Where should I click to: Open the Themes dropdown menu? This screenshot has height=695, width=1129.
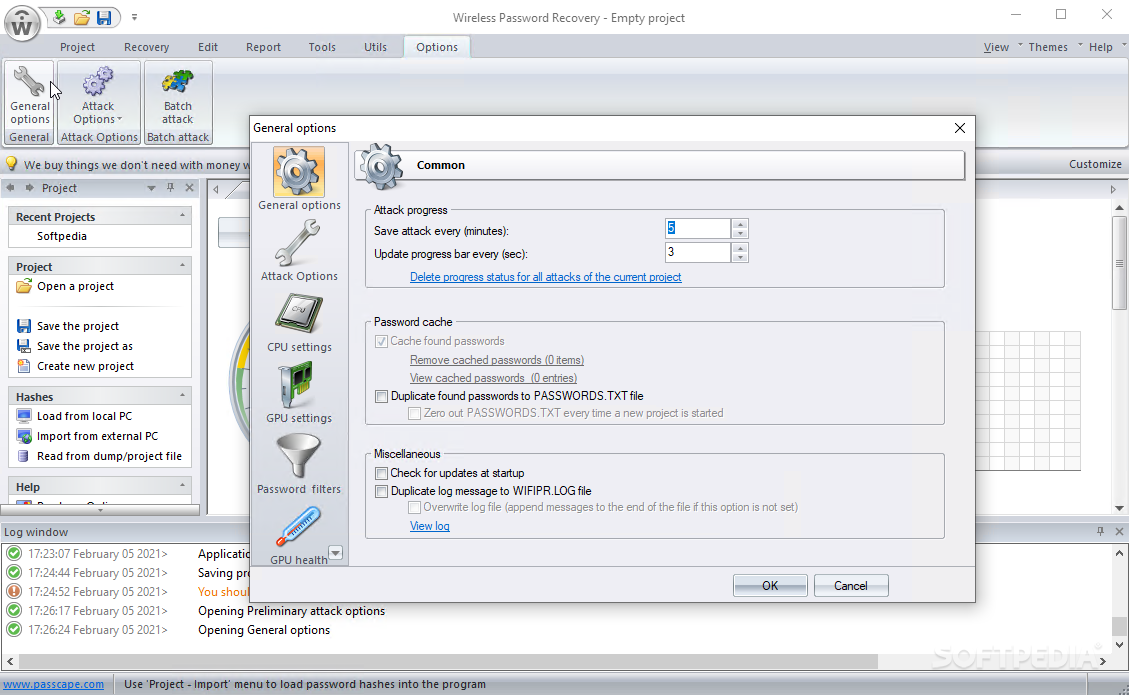point(1055,47)
